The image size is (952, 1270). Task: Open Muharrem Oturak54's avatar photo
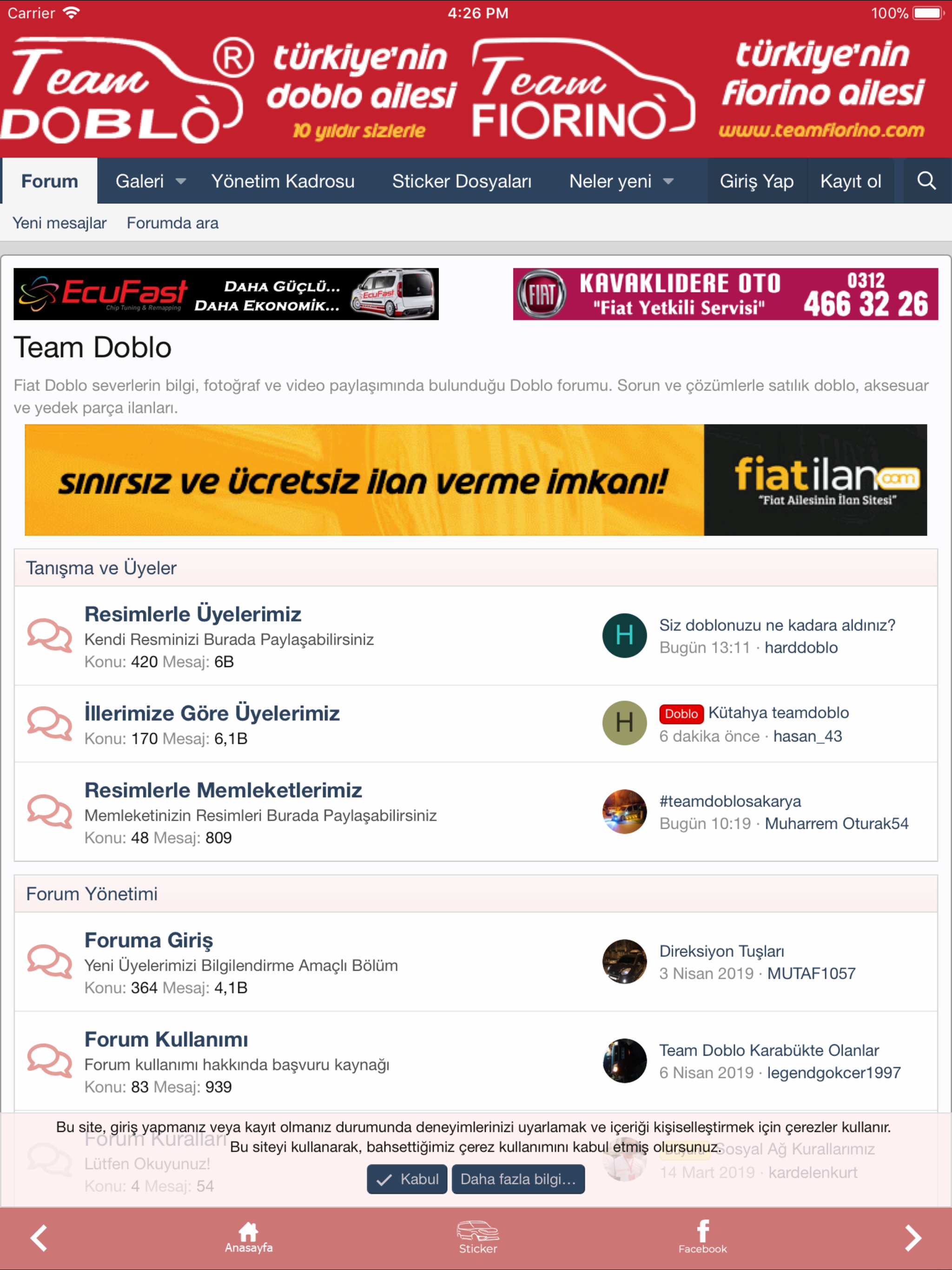pyautogui.click(x=625, y=811)
